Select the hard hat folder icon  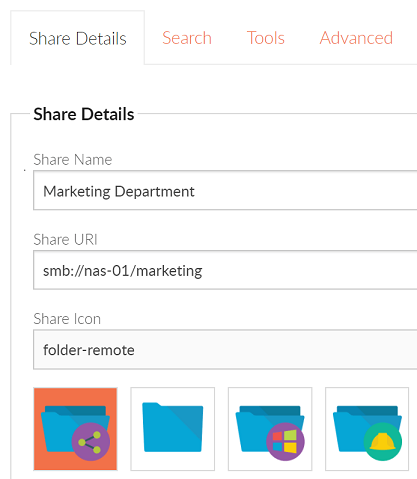(367, 429)
